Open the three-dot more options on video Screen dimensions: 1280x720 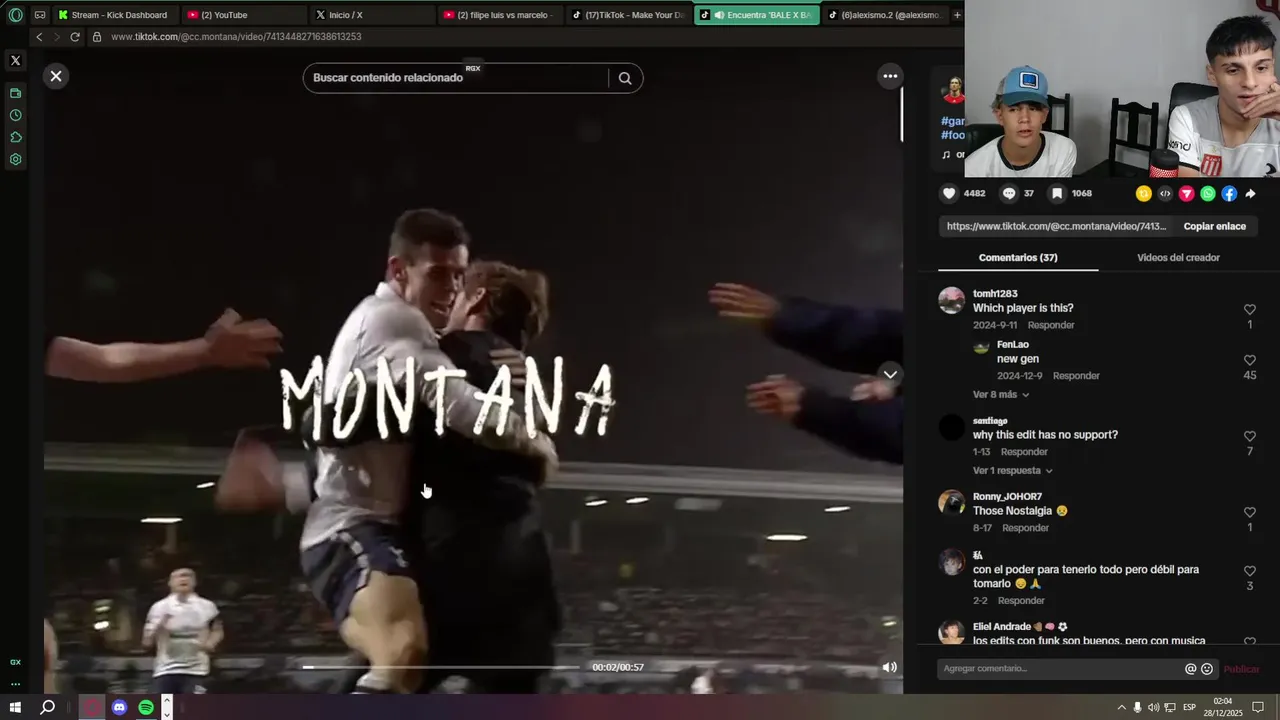(890, 76)
